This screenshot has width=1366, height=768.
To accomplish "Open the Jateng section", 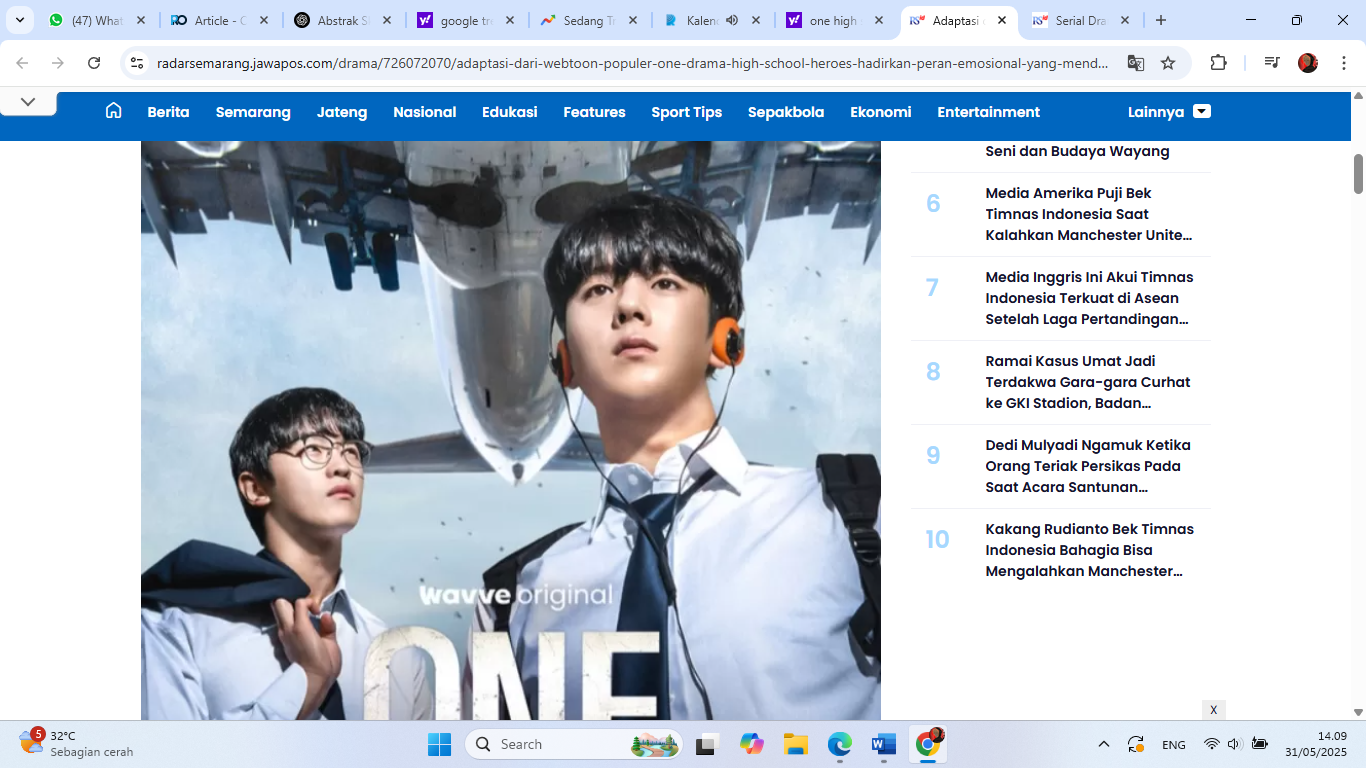I will pos(342,112).
